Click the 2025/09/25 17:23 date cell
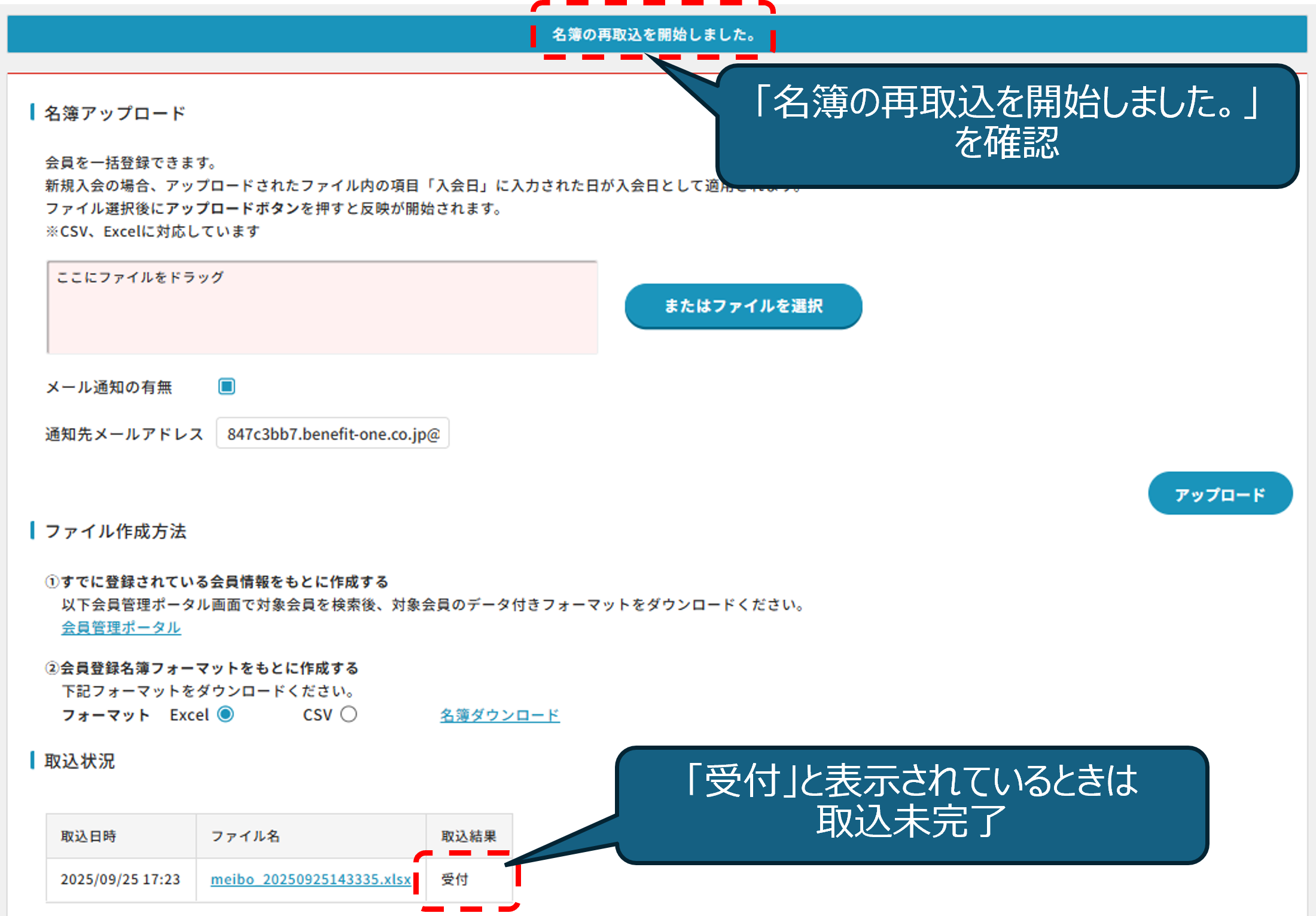Image resolution: width=1316 pixels, height=916 pixels. pyautogui.click(x=120, y=879)
